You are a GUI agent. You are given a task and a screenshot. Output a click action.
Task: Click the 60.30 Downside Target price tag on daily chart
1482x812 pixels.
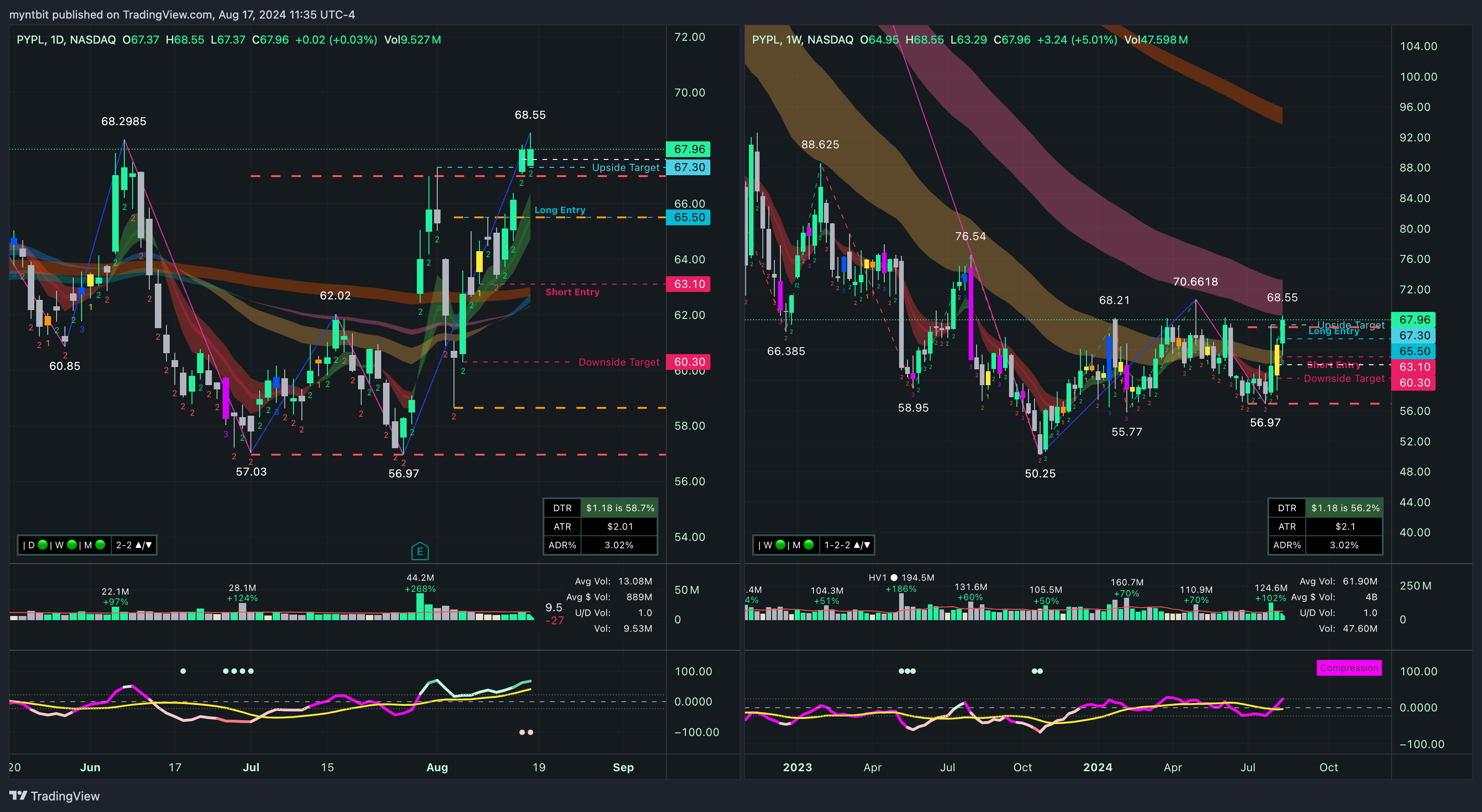click(x=688, y=362)
